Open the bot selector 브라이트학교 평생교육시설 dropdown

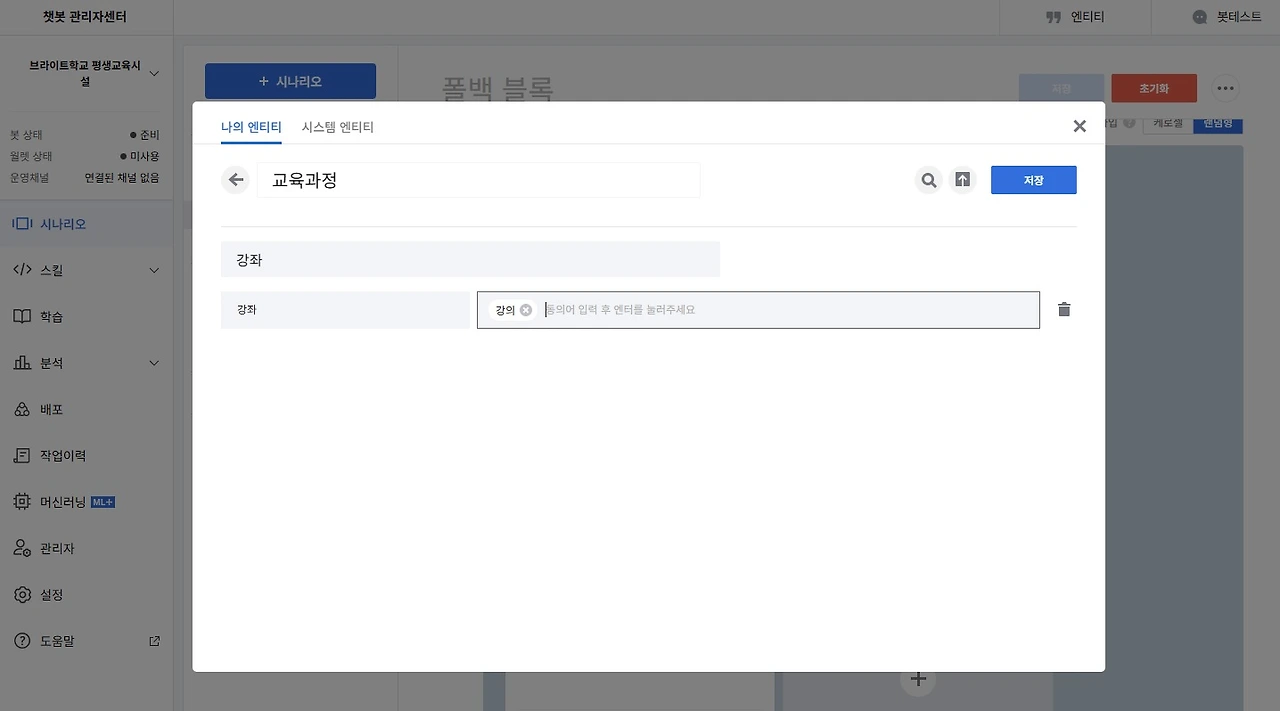tap(86, 73)
